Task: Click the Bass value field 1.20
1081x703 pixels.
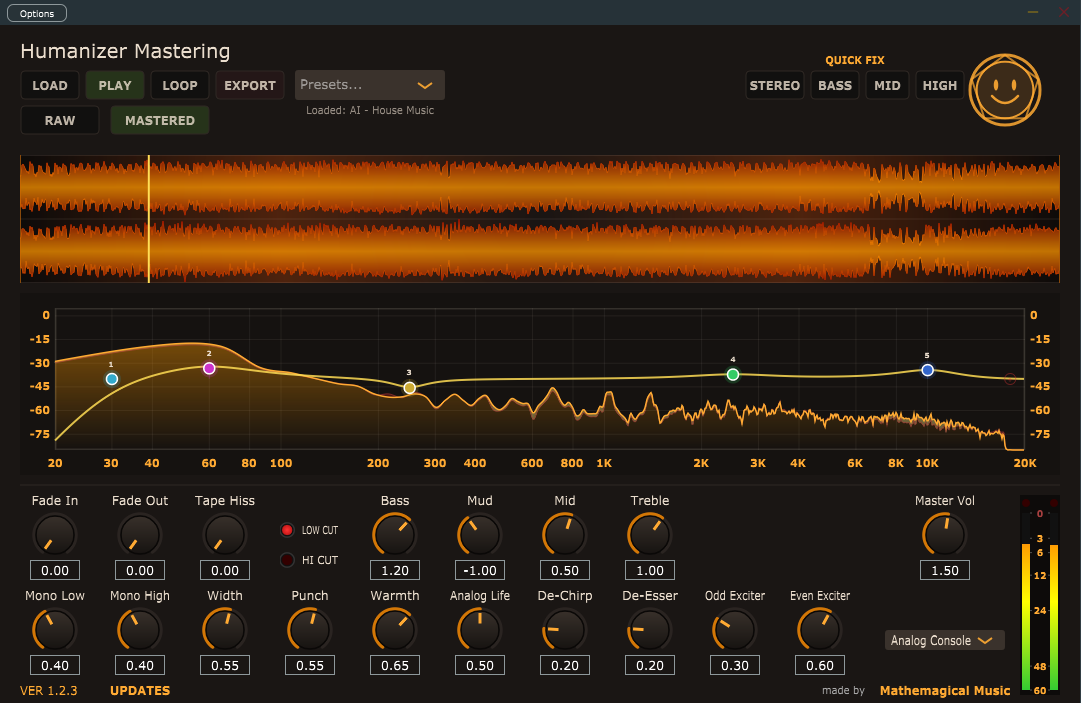Action: pos(395,570)
